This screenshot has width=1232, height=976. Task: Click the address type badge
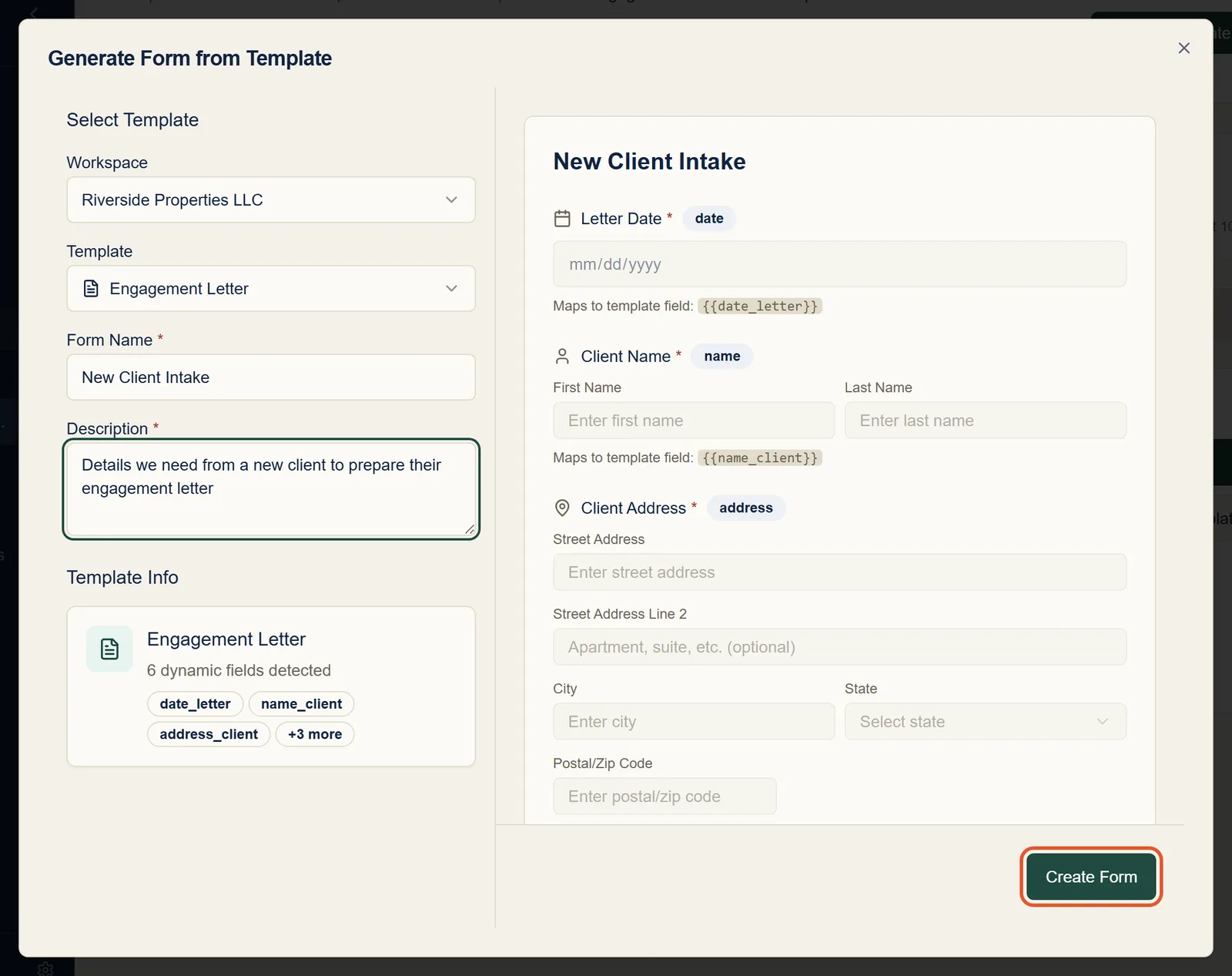(745, 508)
